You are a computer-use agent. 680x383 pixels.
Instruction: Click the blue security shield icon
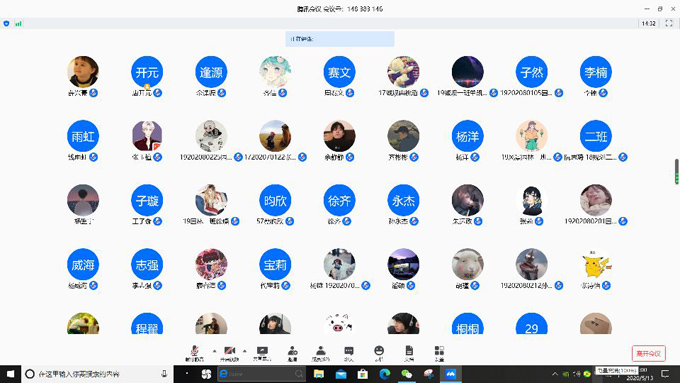click(x=6, y=23)
